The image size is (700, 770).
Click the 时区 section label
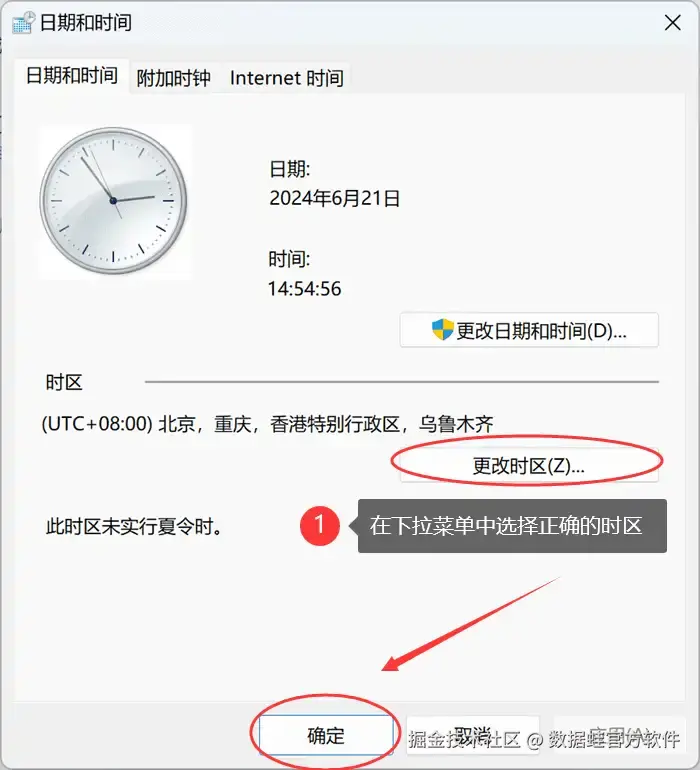(x=64, y=382)
